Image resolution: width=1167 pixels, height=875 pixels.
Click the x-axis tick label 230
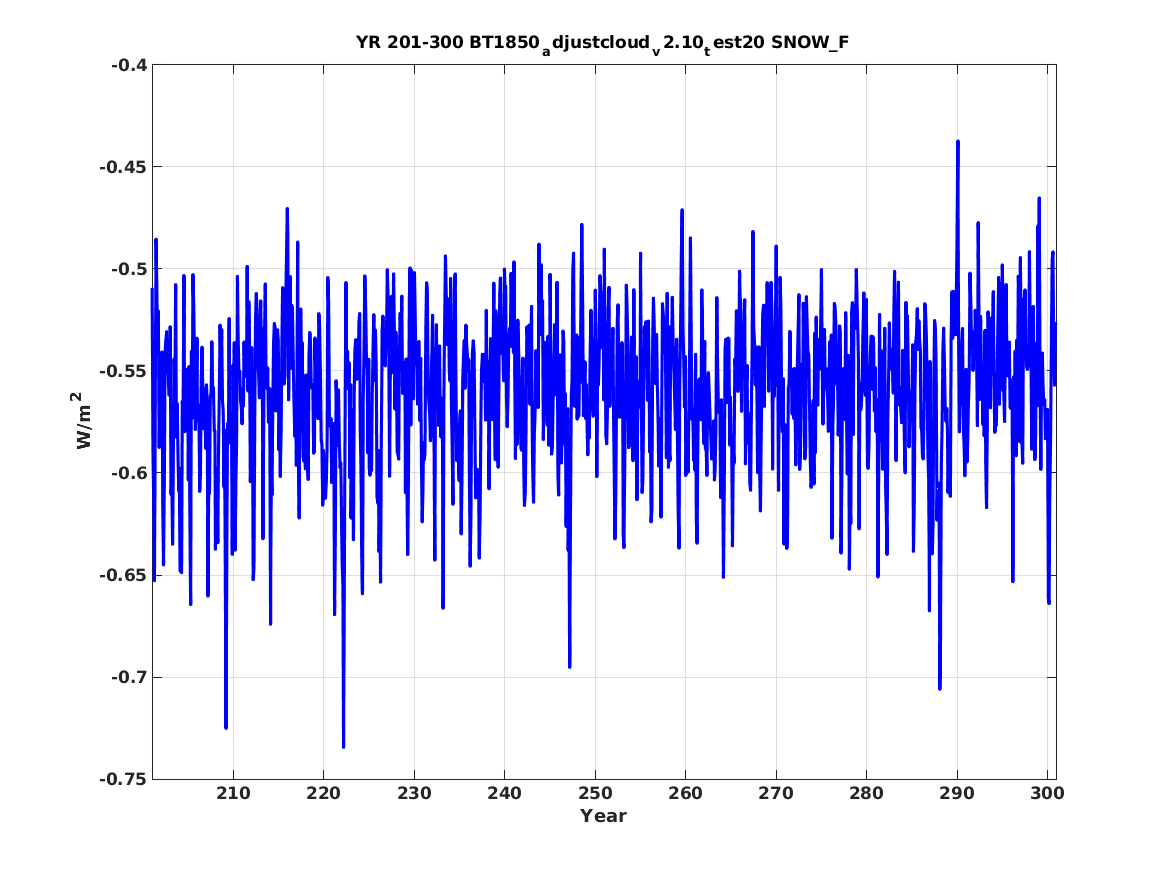[414, 793]
